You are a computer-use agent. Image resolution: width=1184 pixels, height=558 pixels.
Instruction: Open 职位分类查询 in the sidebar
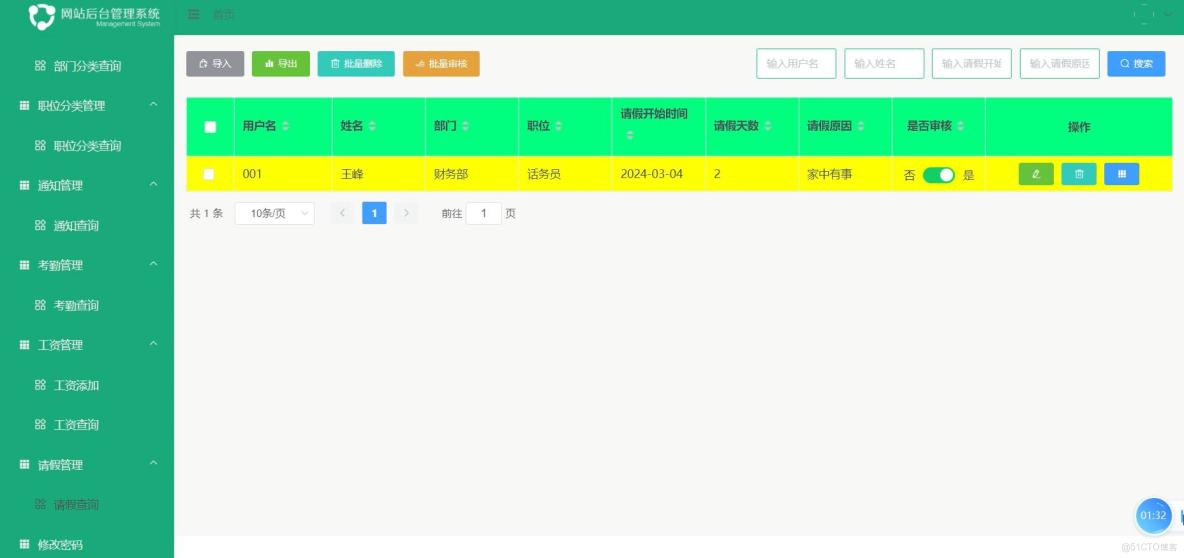coord(87,146)
